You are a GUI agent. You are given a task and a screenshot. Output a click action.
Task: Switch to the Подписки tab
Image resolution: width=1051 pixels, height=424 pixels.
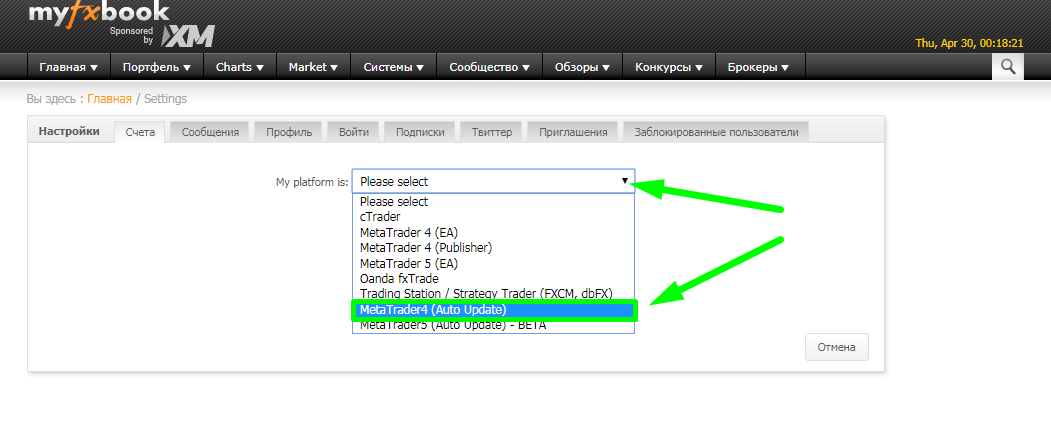click(420, 132)
